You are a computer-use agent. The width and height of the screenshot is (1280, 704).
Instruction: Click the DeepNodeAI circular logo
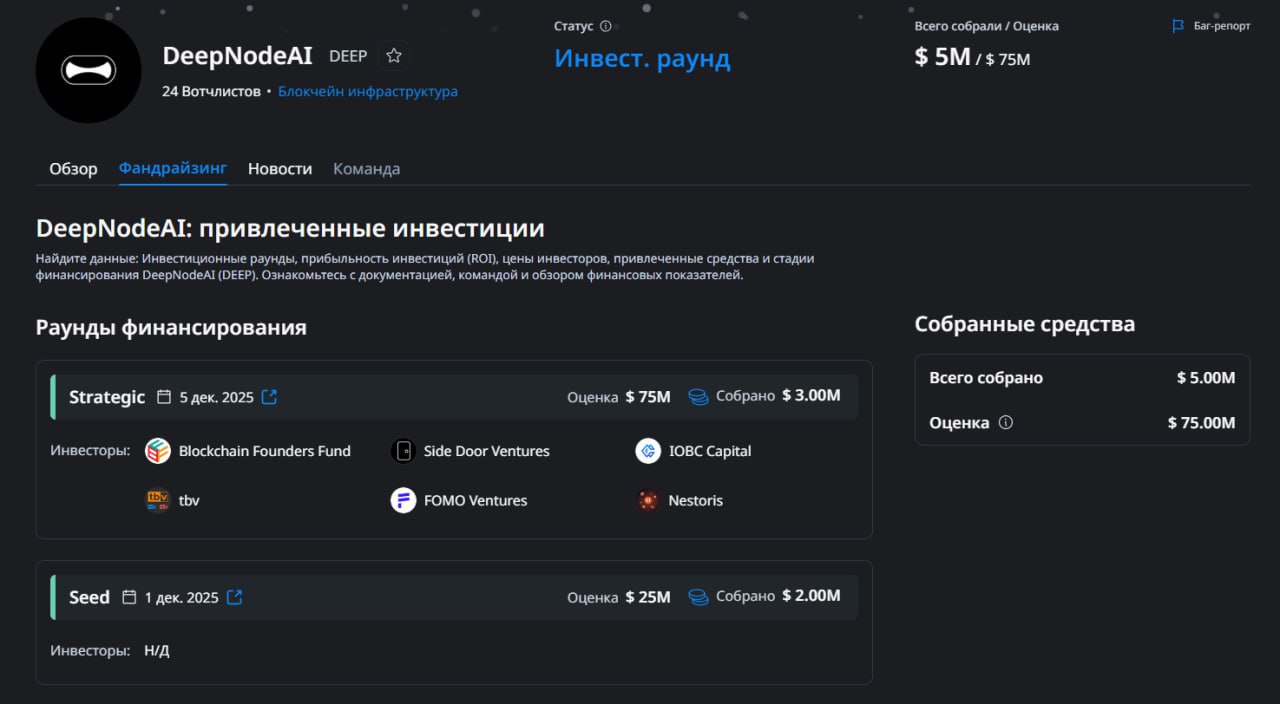click(89, 70)
